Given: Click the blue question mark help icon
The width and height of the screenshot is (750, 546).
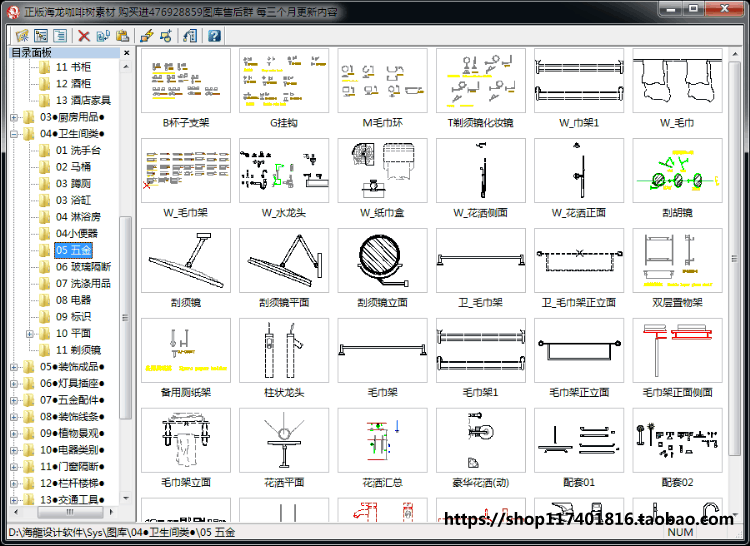Looking at the screenshot, I should [214, 35].
